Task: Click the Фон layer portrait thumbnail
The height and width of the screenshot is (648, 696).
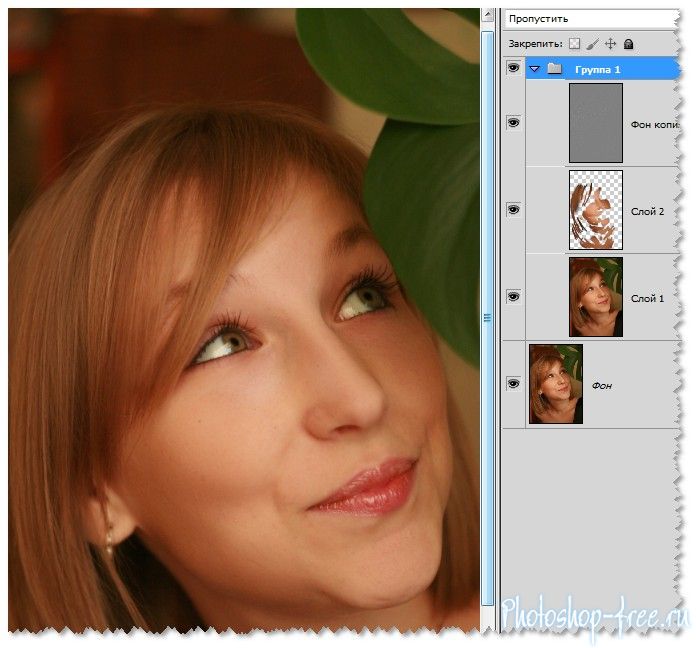Action: click(556, 383)
